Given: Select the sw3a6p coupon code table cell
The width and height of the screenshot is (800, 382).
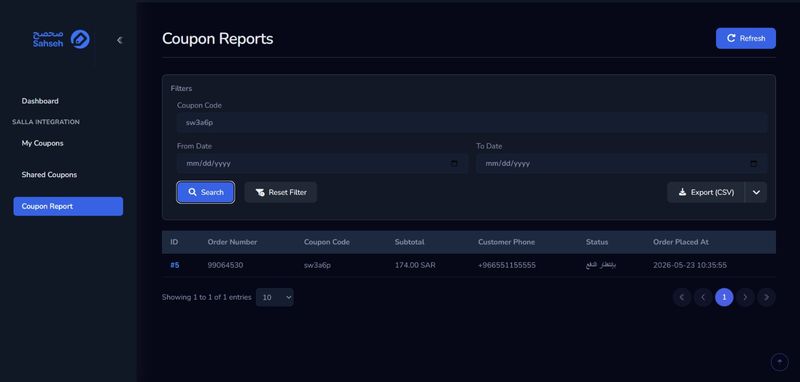Looking at the screenshot, I should coord(317,265).
